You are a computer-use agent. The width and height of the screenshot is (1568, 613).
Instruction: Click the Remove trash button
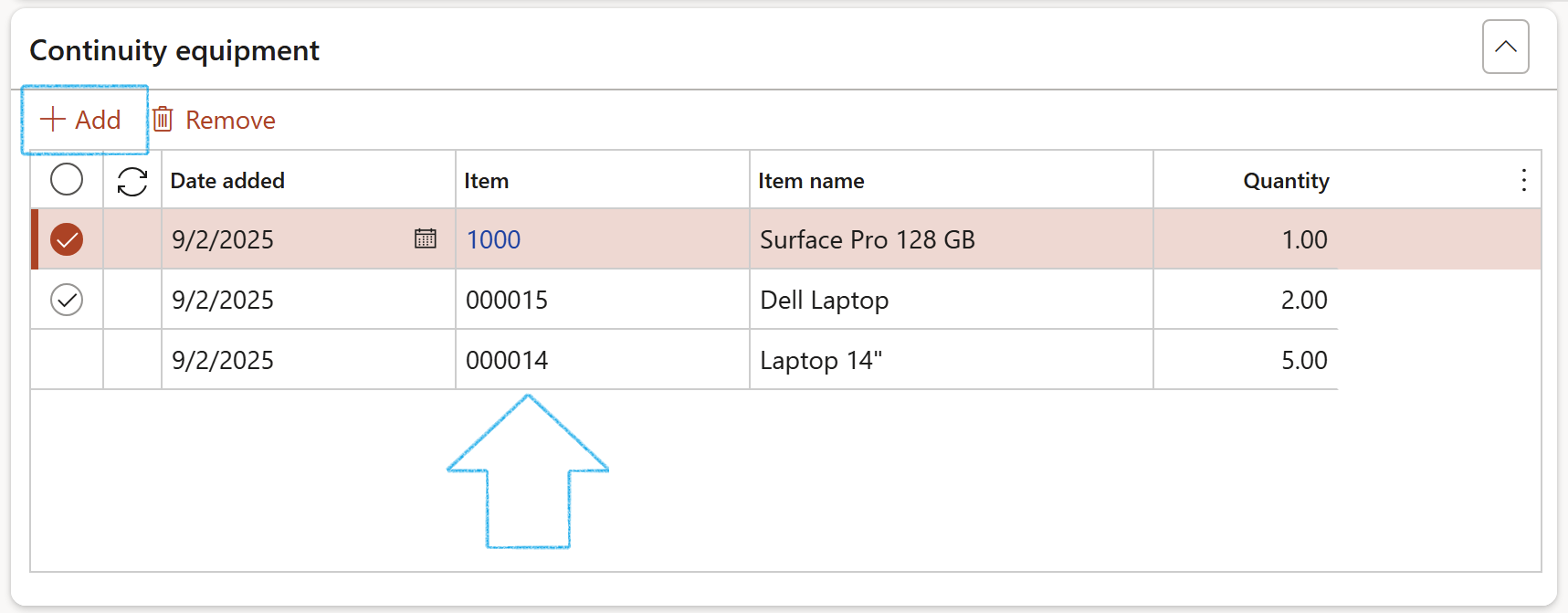click(x=214, y=120)
